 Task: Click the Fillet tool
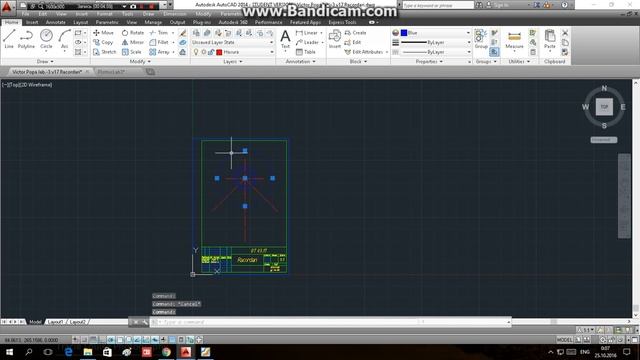pos(159,42)
